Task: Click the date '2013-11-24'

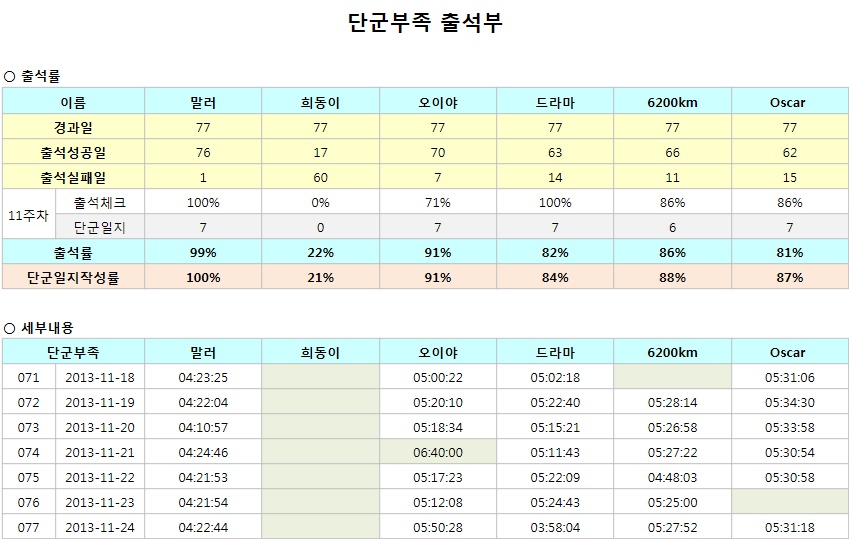Action: pyautogui.click(x=100, y=527)
